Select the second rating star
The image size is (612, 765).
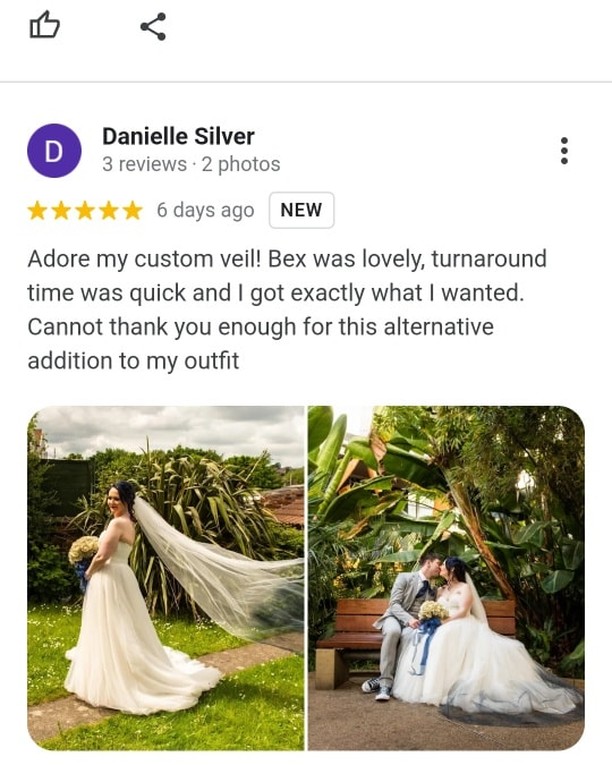[61, 211]
